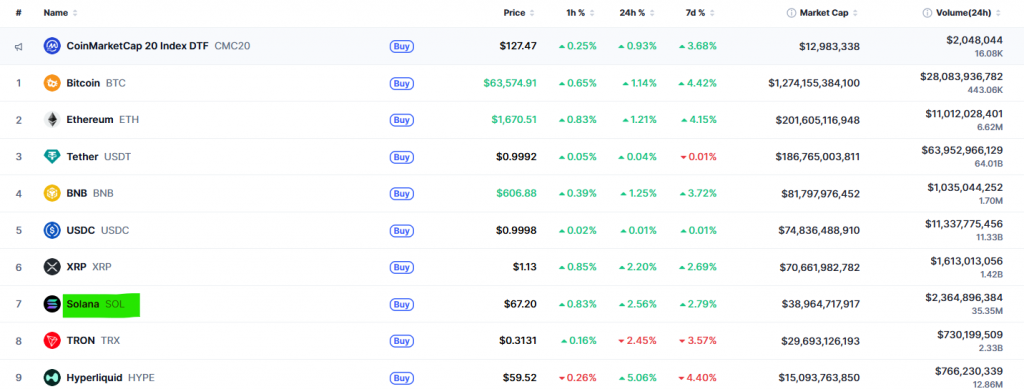Click the Solana logo icon
The width and height of the screenshot is (1024, 389).
pyautogui.click(x=52, y=303)
